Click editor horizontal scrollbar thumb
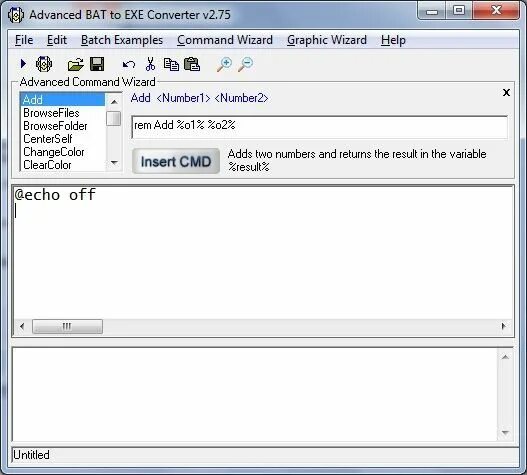This screenshot has height=475, width=527. (x=67, y=326)
